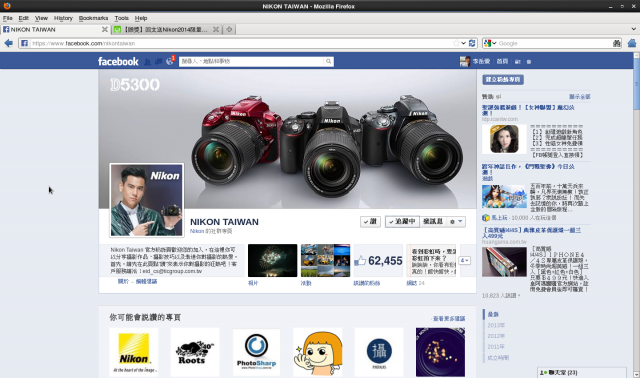Viewport: 640px width, 378px height.
Task: Expand the page apps dropdown showing 4
Action: (x=465, y=260)
